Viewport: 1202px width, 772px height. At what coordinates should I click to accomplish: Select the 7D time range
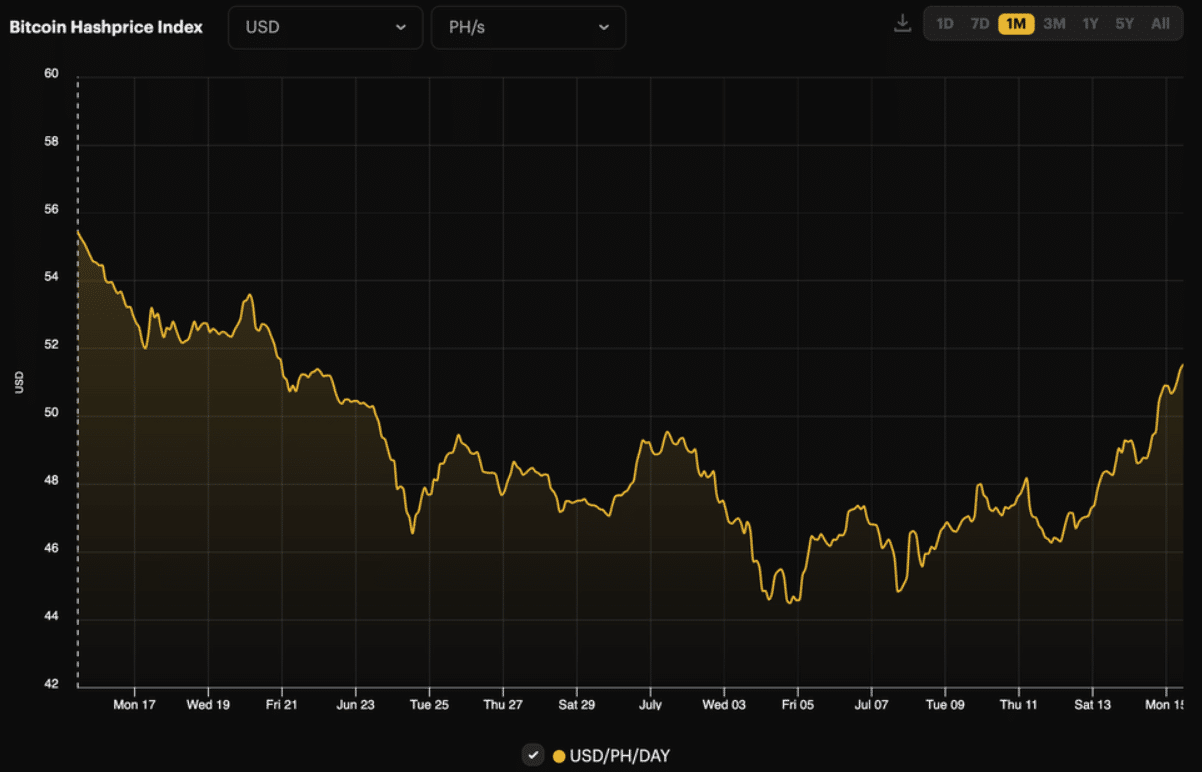click(980, 23)
